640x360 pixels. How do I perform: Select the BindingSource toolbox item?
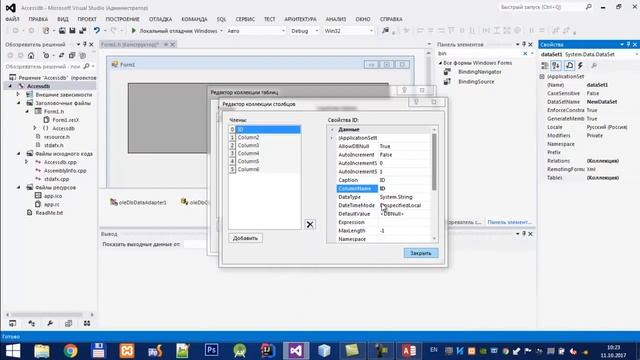476,82
